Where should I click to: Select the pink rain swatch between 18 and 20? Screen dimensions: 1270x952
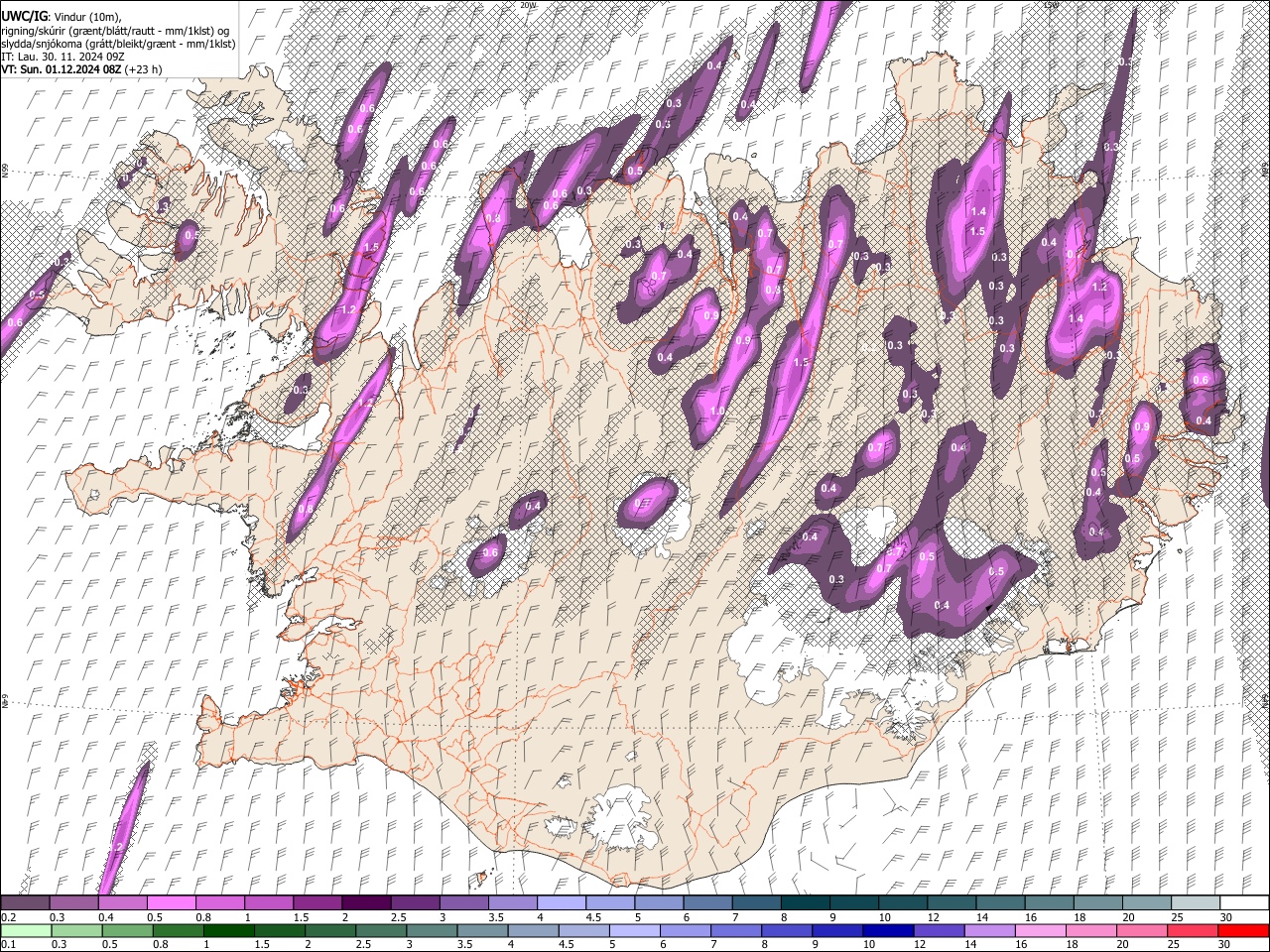(1090, 930)
